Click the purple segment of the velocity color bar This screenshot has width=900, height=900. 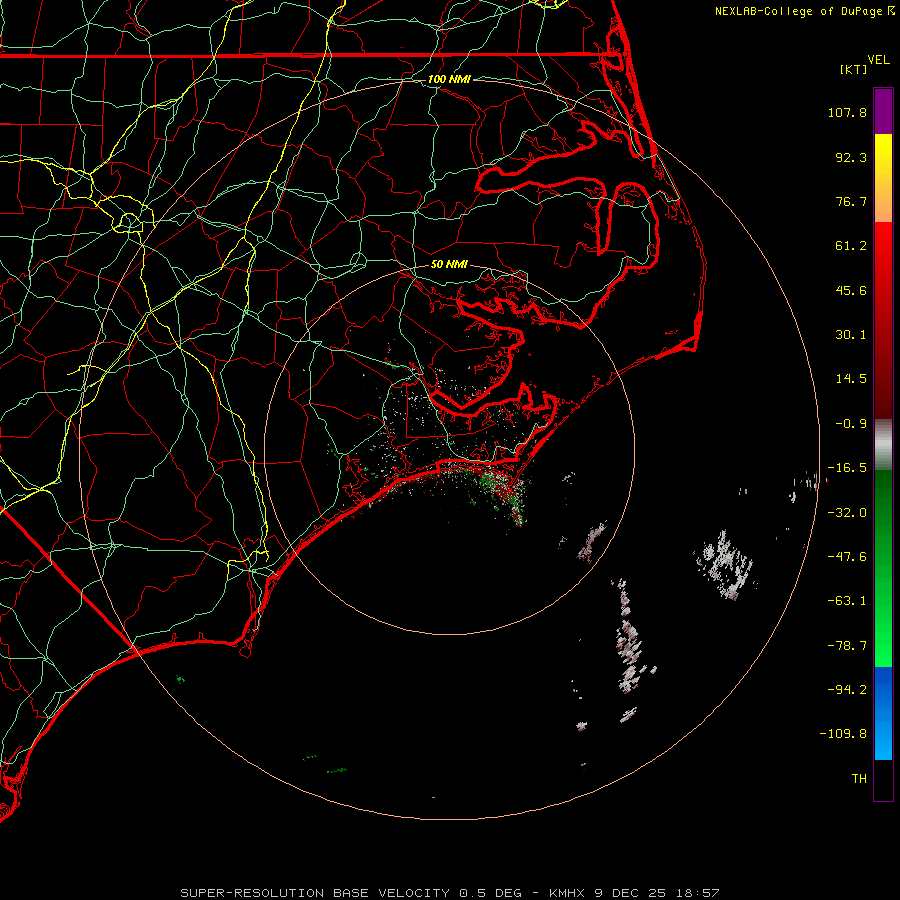pos(883,111)
